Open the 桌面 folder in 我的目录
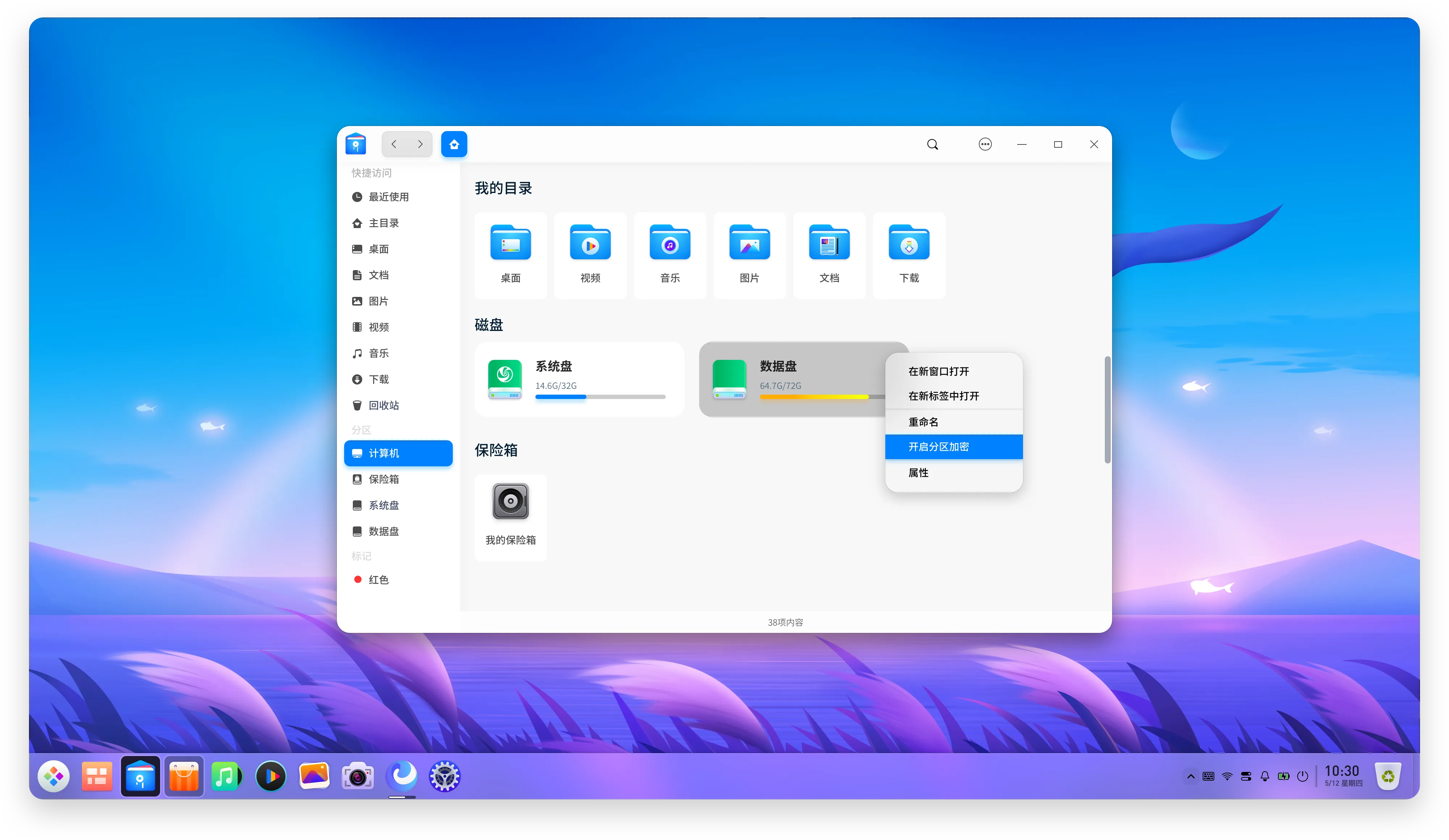The image size is (1449, 840). click(511, 255)
